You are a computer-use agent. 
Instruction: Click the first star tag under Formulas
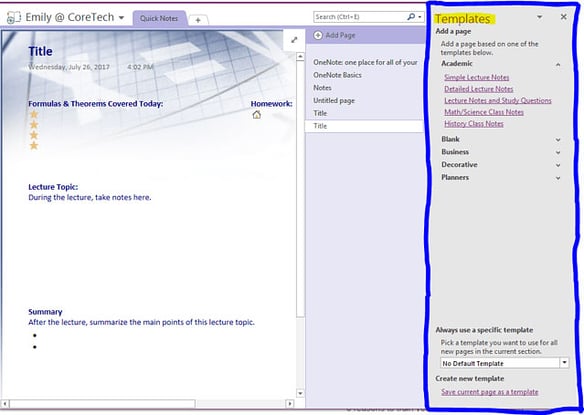34,114
